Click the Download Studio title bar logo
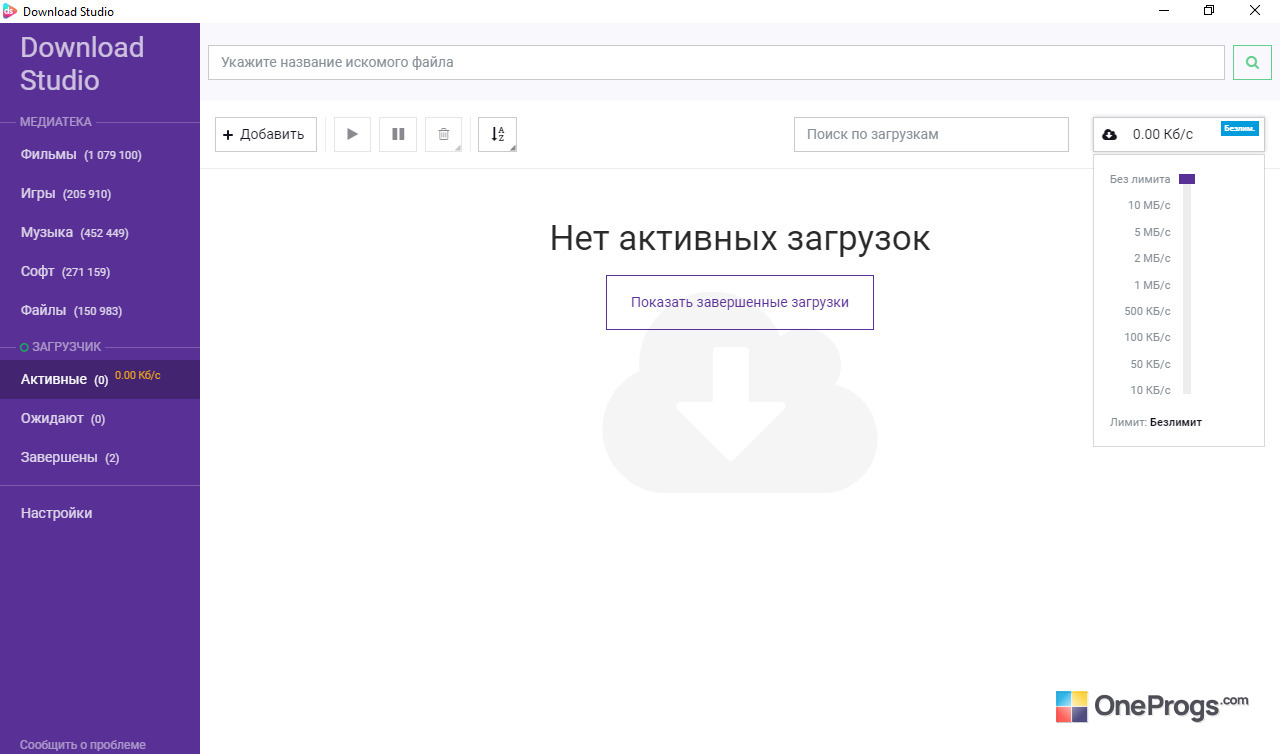The width and height of the screenshot is (1280, 754). click(x=10, y=11)
